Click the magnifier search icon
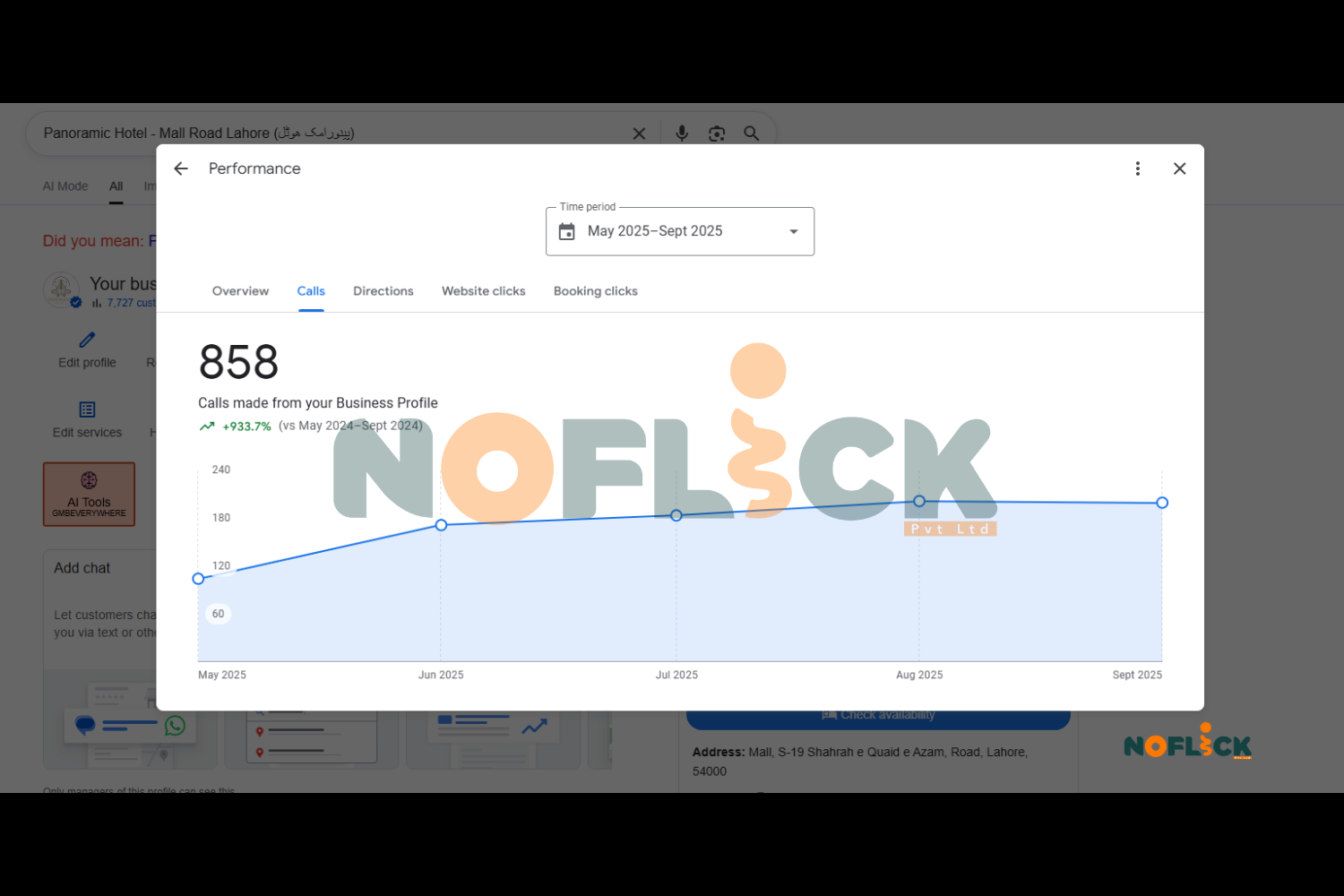The image size is (1344, 896). click(x=752, y=134)
